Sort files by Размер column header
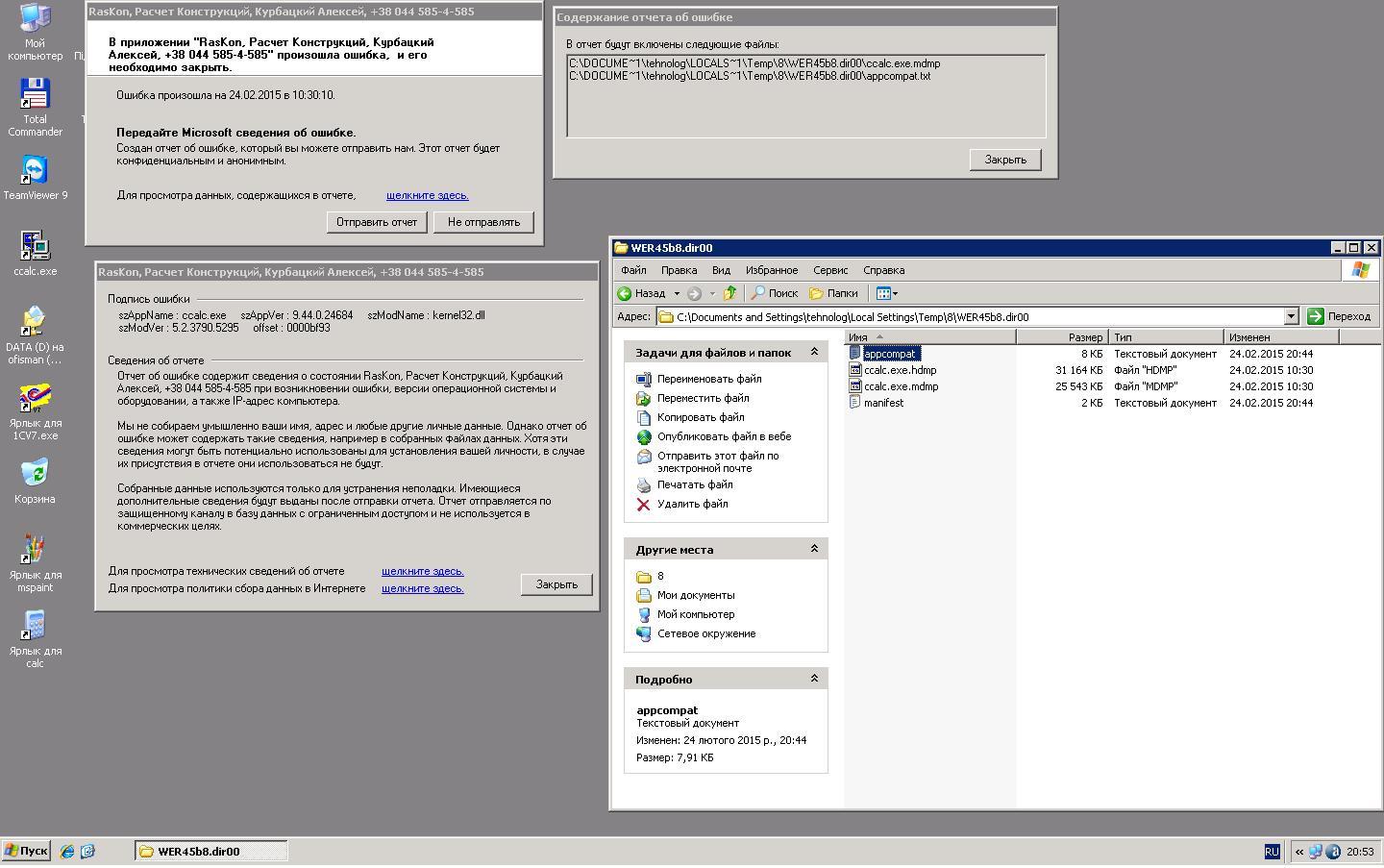Screen dimensions: 1384x868 click(x=1062, y=337)
